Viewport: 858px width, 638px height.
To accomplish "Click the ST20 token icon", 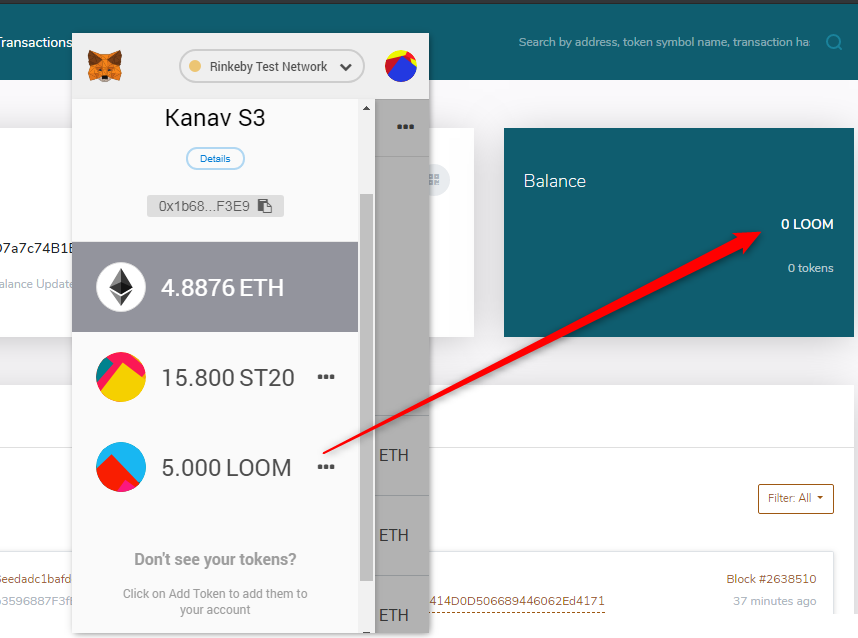I will coord(120,377).
